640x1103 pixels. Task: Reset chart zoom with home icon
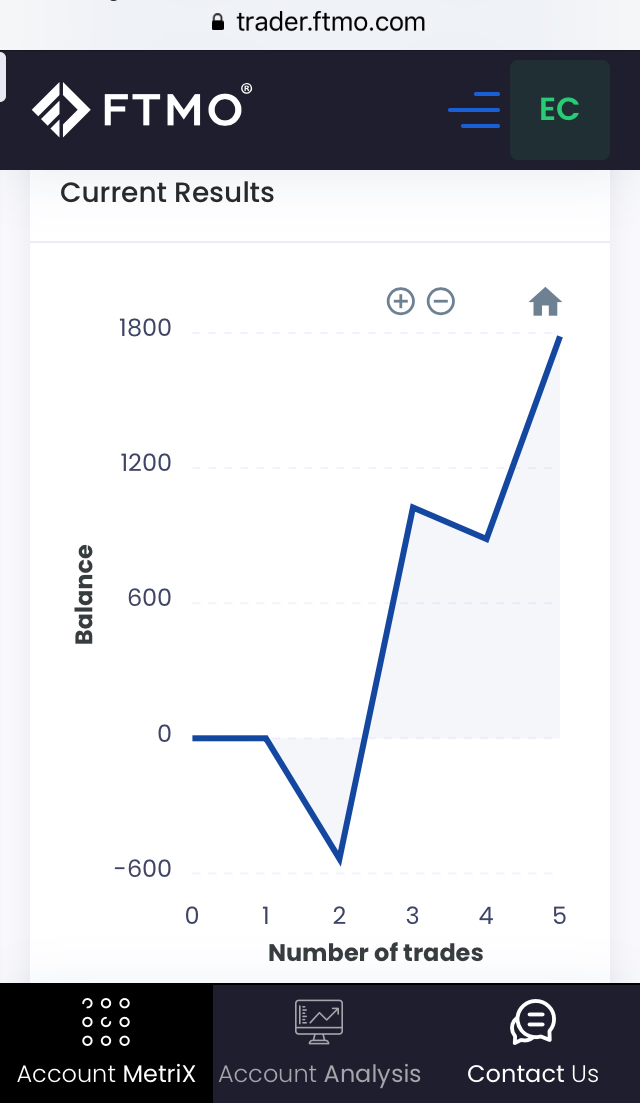pyautogui.click(x=545, y=301)
